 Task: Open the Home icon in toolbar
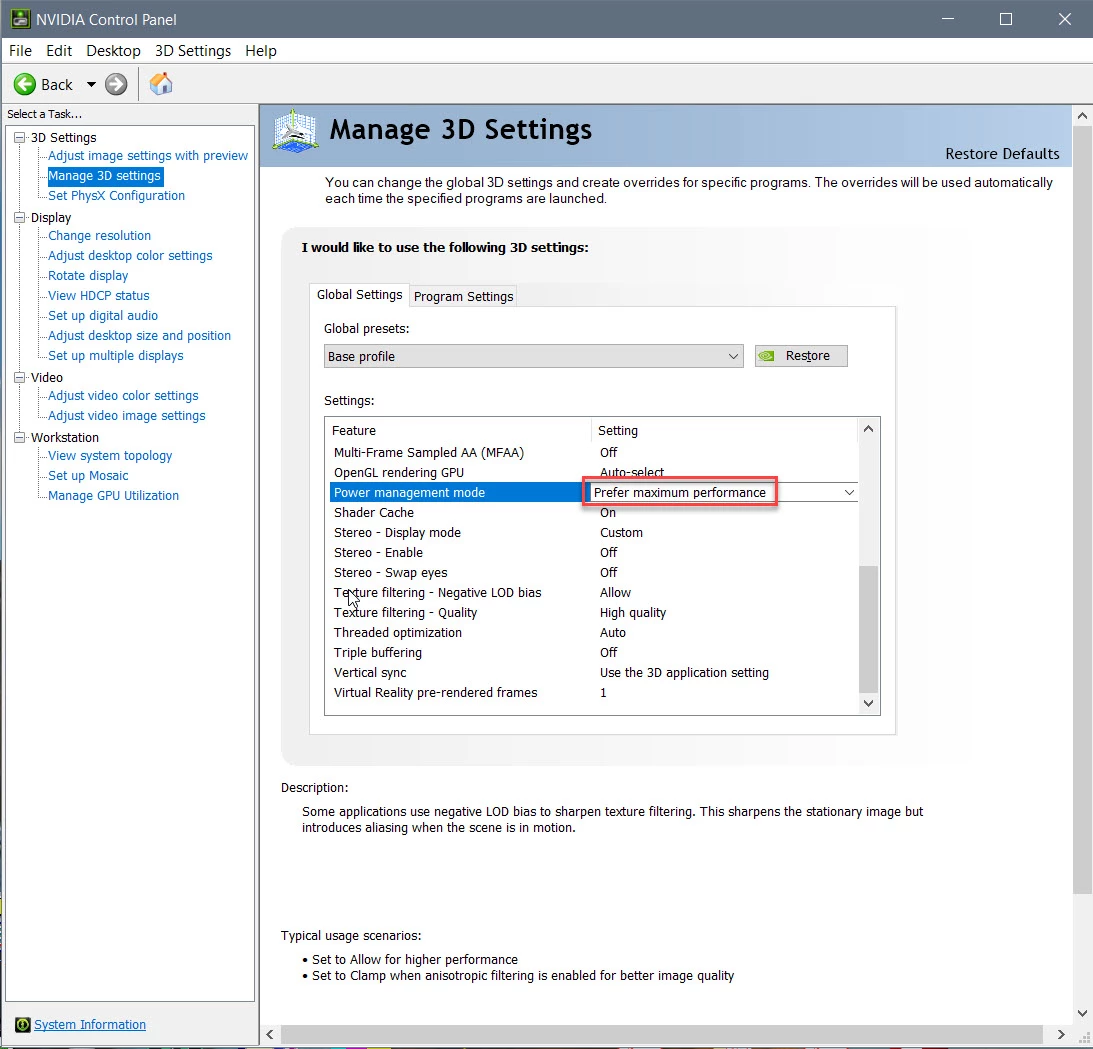coord(161,84)
